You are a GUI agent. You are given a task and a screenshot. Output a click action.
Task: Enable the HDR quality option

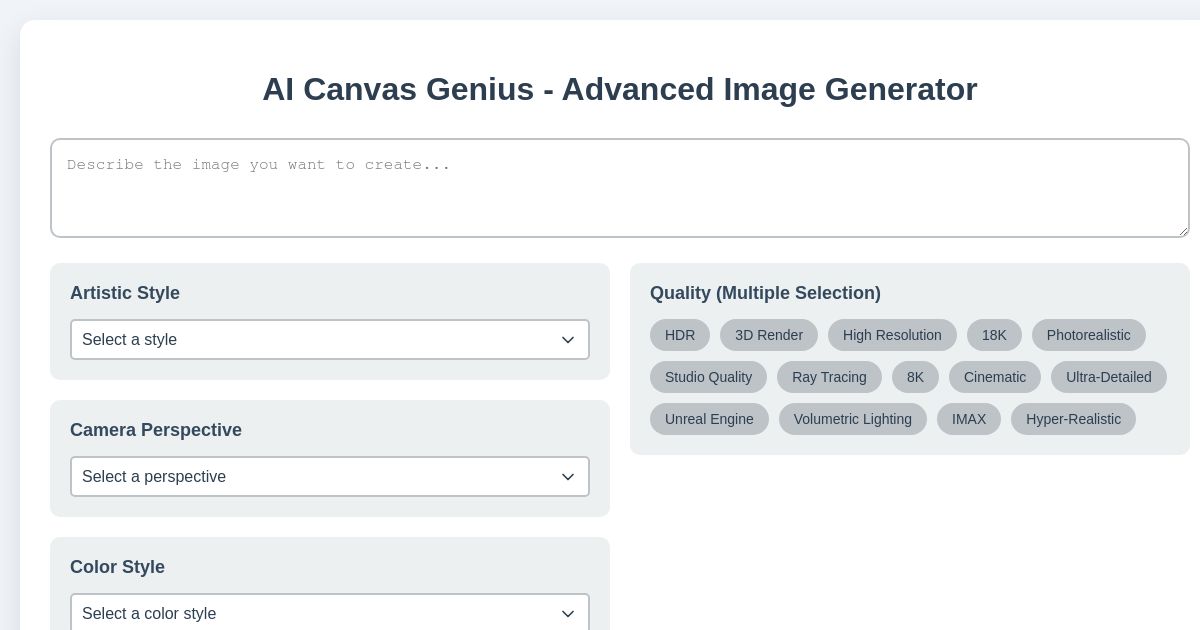(680, 335)
